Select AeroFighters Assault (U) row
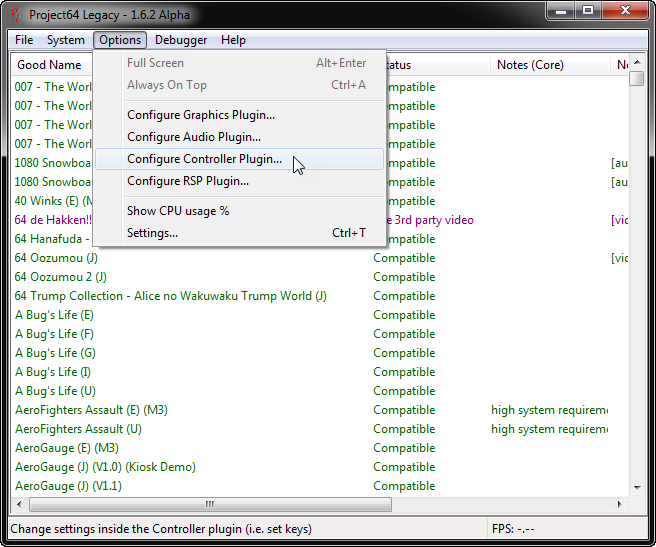 pos(320,429)
